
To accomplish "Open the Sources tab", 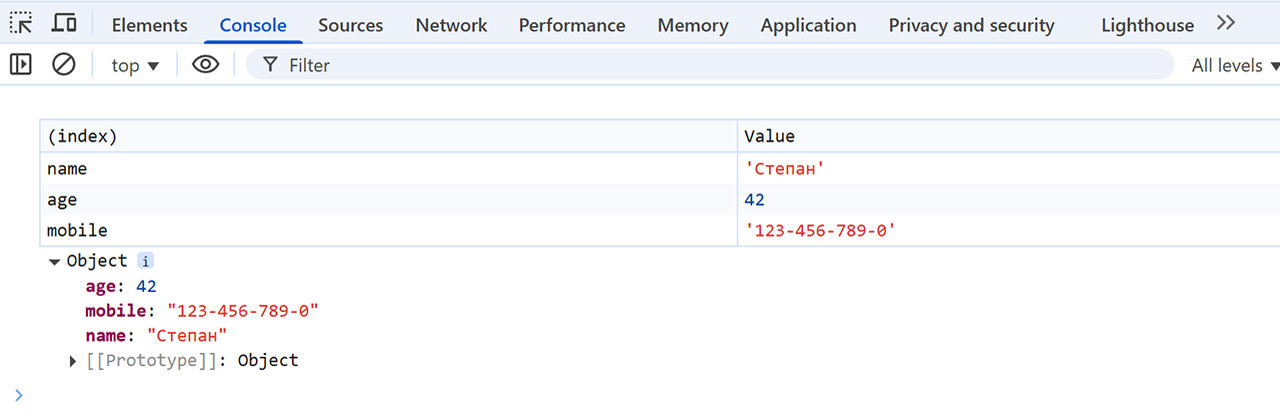I will [x=351, y=25].
